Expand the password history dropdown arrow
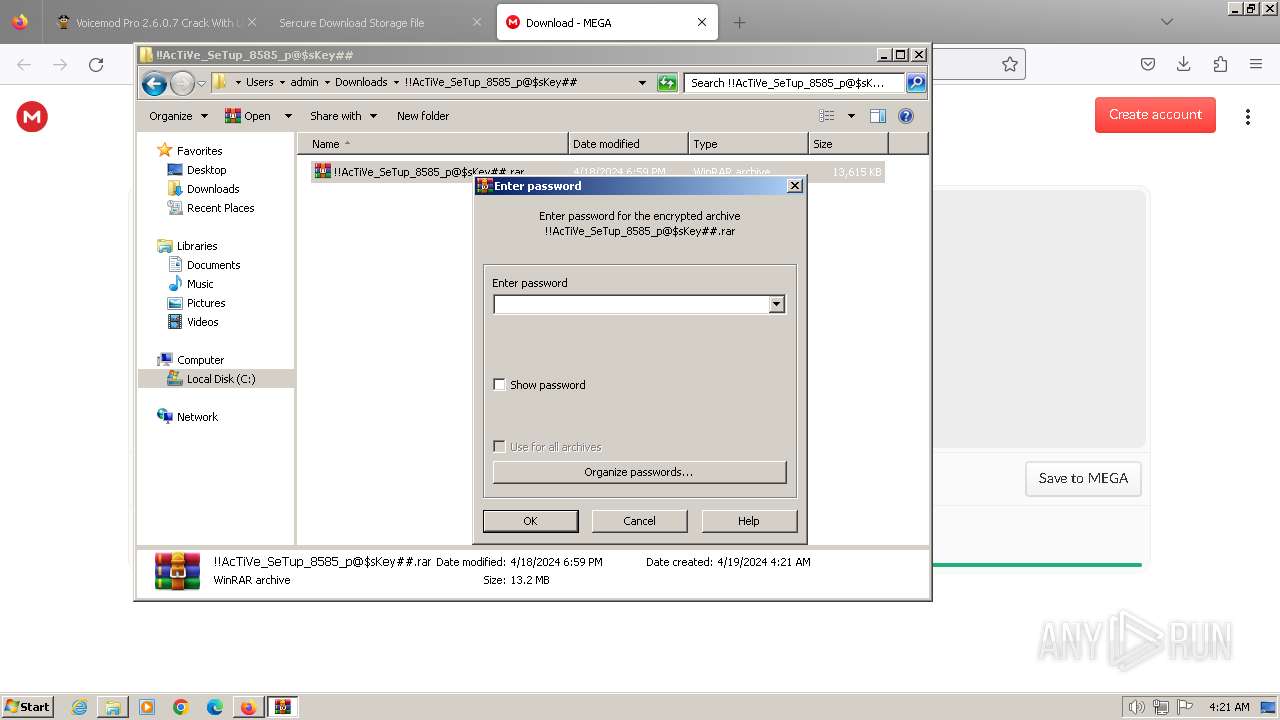This screenshot has width=1280, height=720. (776, 304)
